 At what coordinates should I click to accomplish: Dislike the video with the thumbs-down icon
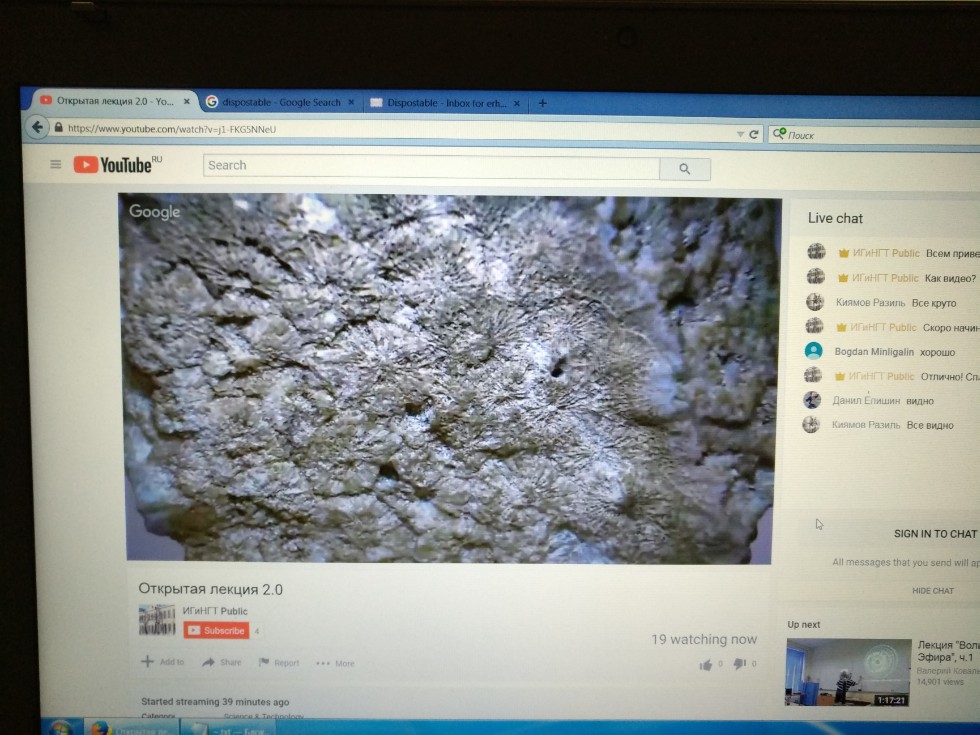click(x=740, y=664)
